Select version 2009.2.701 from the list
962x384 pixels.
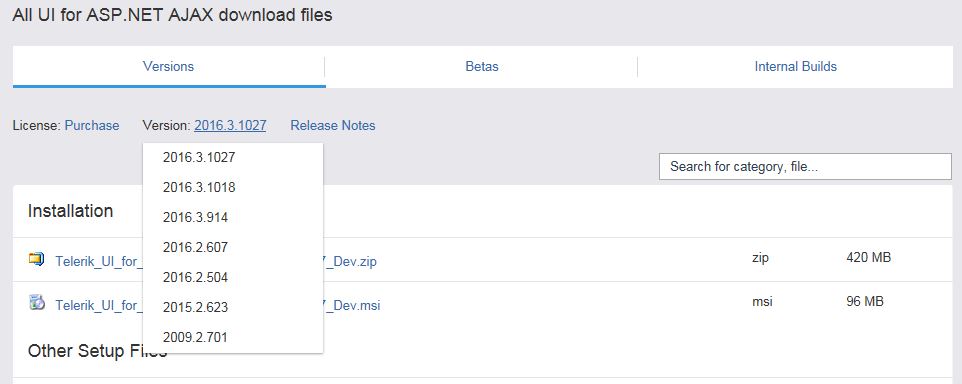click(233, 337)
